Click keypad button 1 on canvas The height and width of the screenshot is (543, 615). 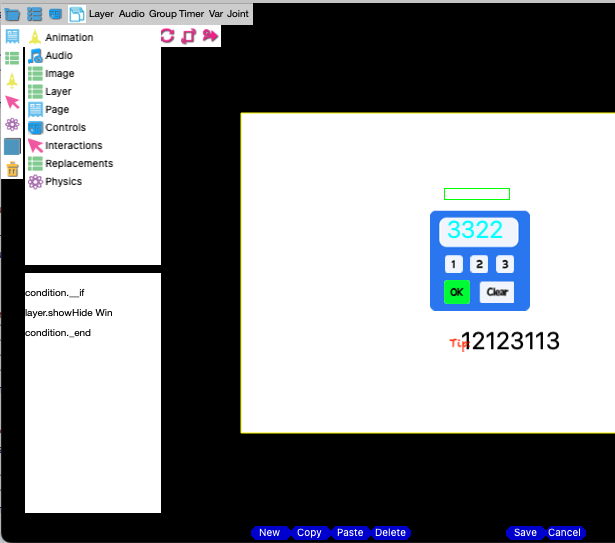tap(453, 264)
